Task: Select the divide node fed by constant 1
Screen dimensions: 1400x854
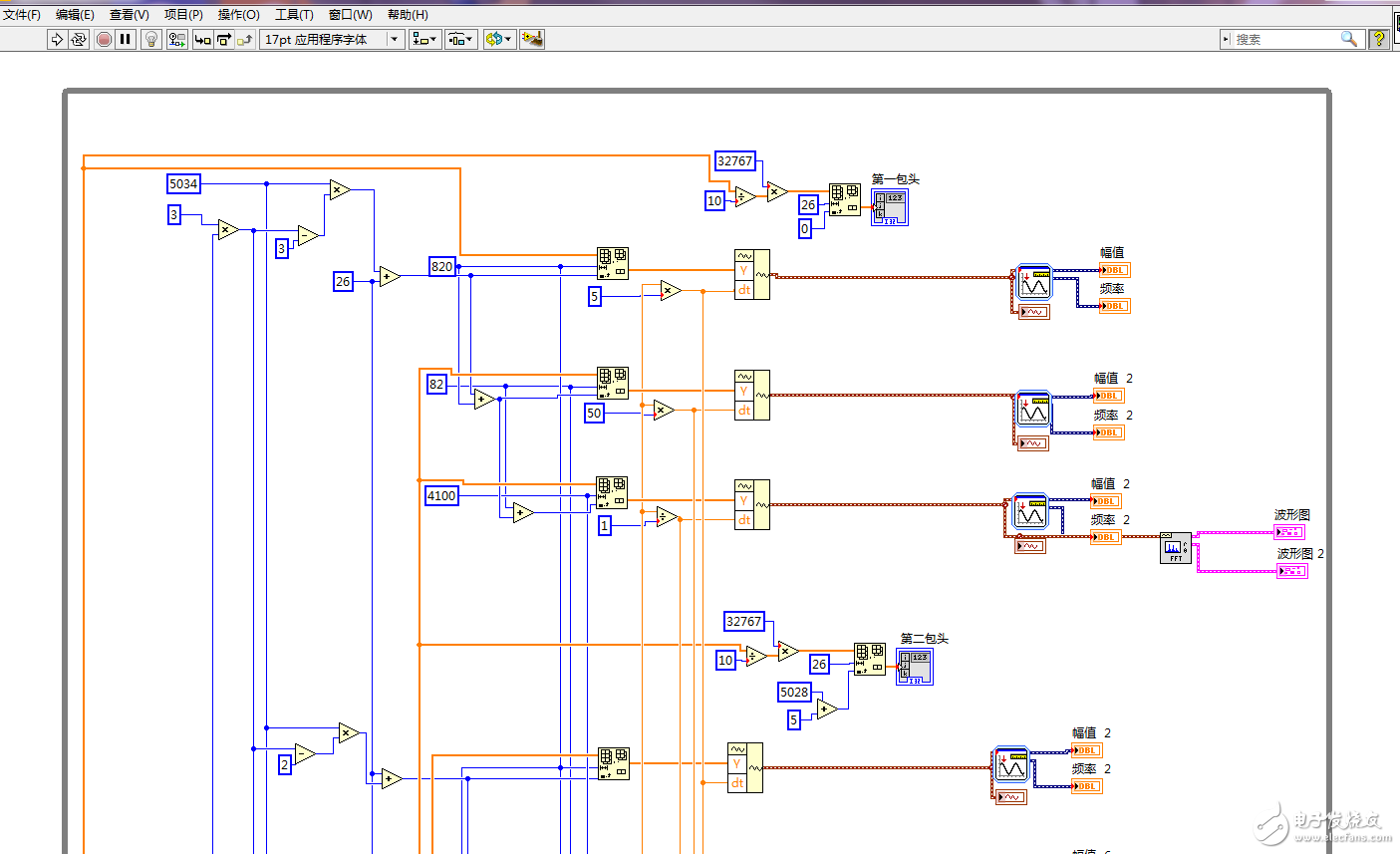Action: pos(667,516)
